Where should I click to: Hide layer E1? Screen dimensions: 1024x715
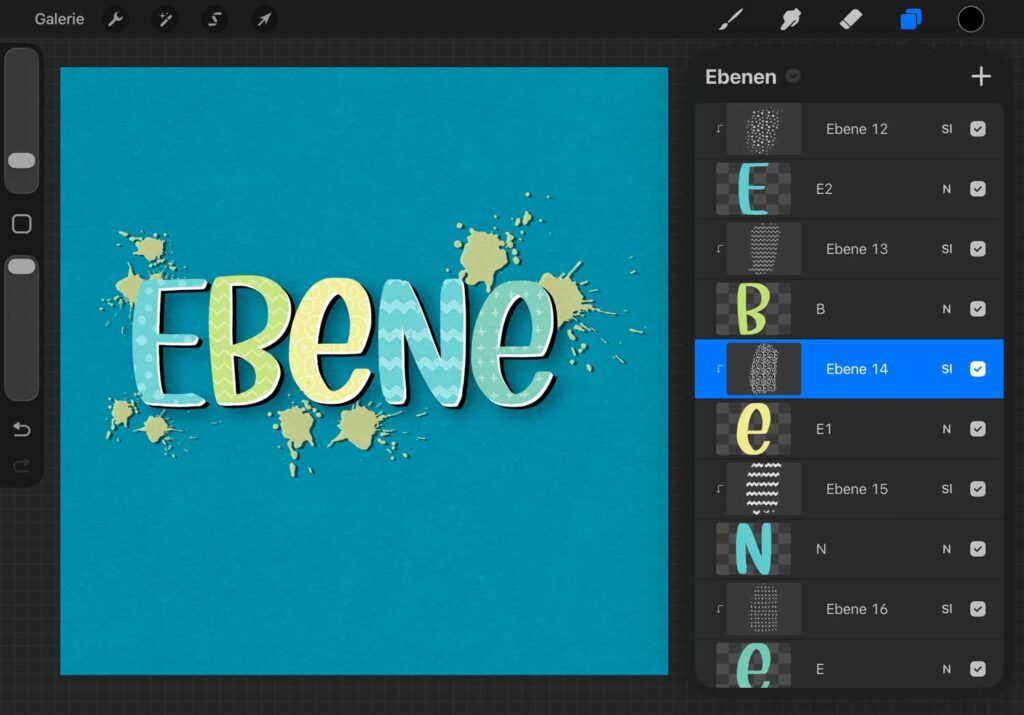978,429
